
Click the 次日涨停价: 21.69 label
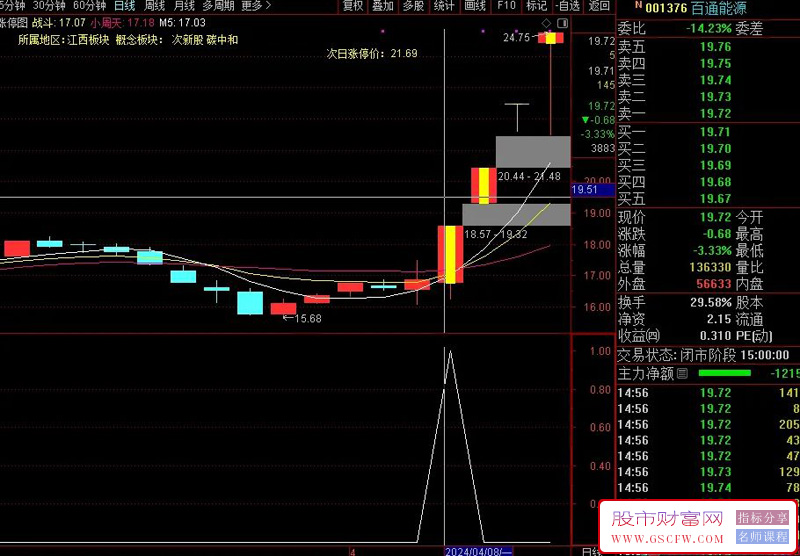(372, 53)
